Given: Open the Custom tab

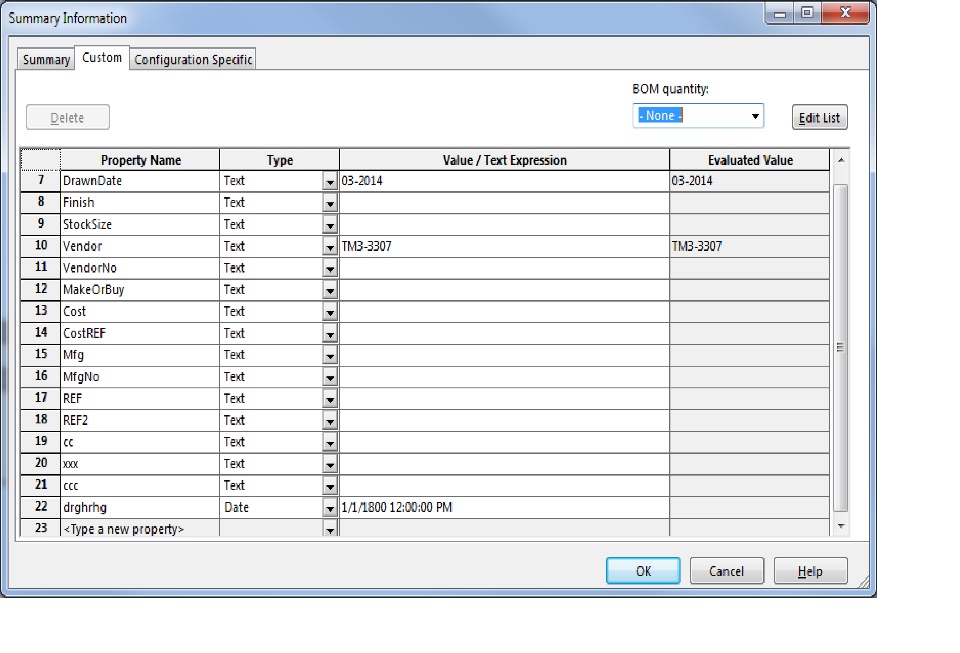Looking at the screenshot, I should (102, 58).
